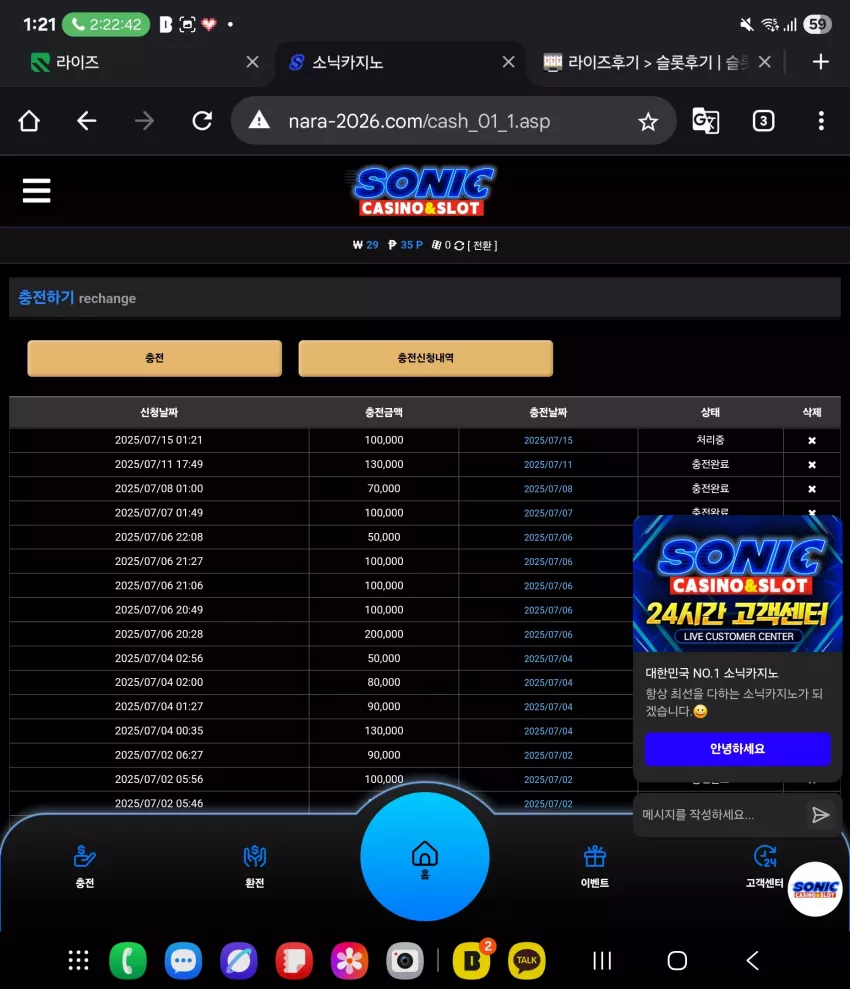The image size is (850, 989).
Task: Tap the browser home icon
Action: pos(29,120)
